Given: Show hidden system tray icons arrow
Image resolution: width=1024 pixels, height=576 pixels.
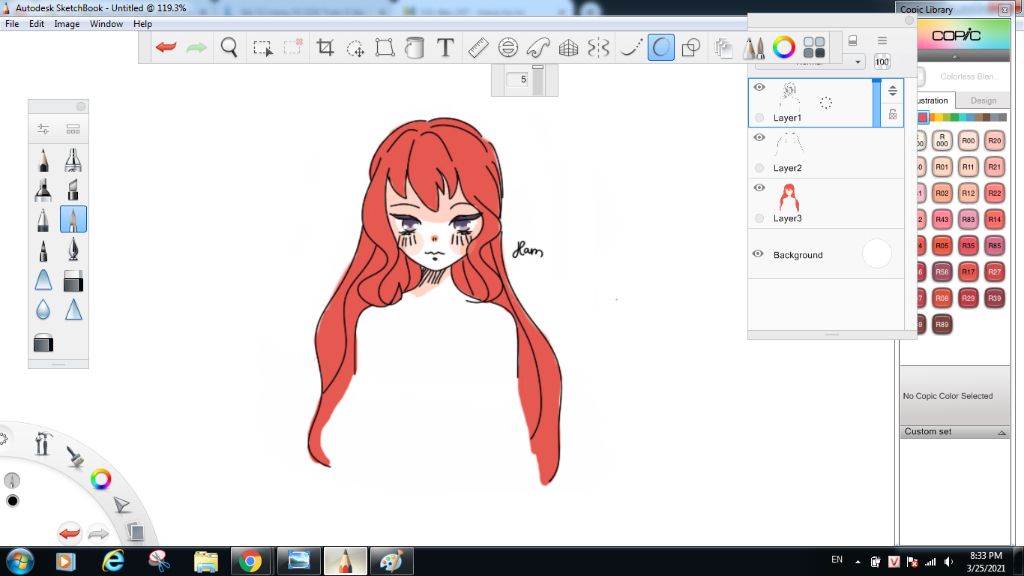Looking at the screenshot, I should [857, 562].
